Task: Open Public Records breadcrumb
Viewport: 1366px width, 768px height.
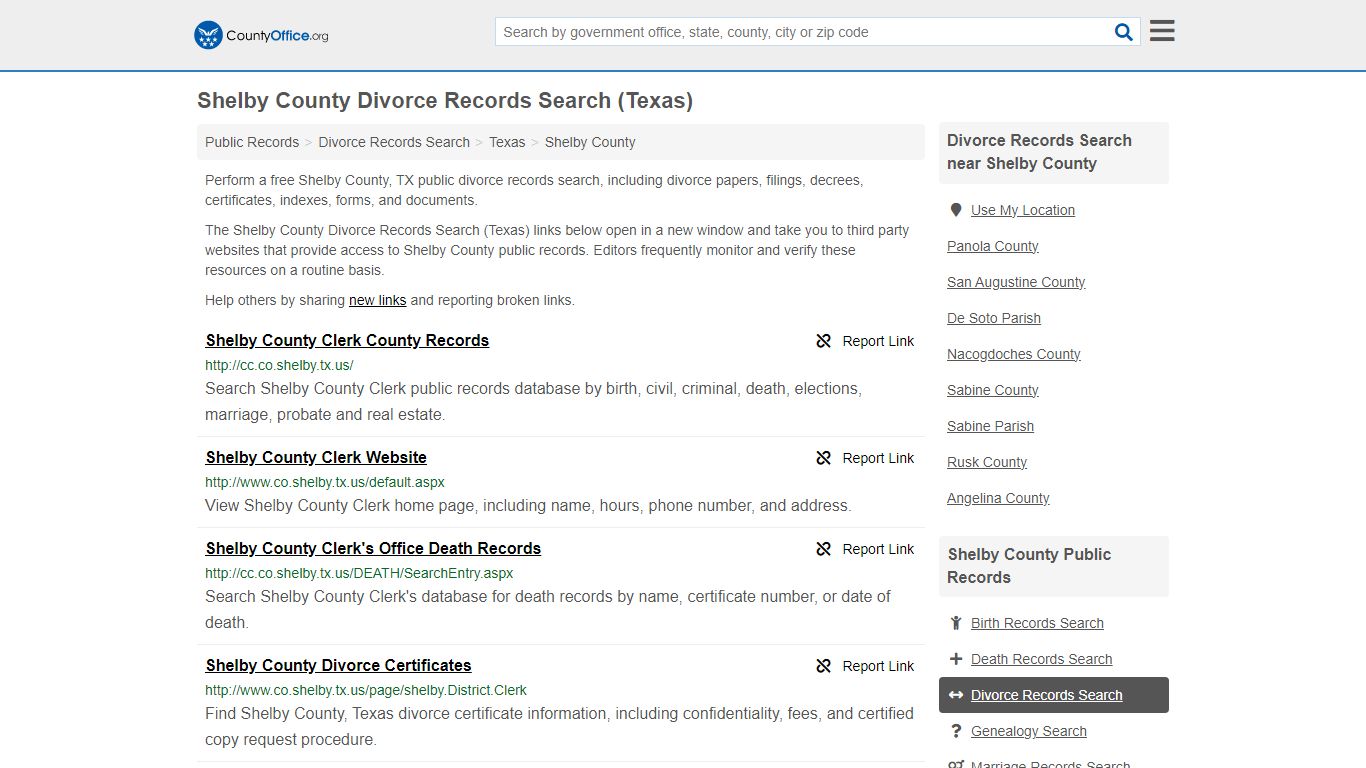Action: click(x=252, y=142)
